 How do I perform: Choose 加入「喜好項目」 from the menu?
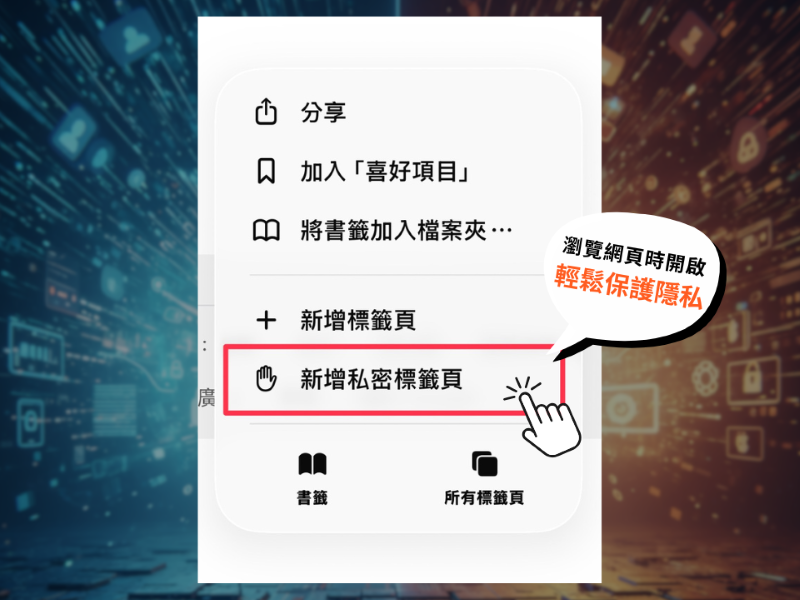(385, 171)
